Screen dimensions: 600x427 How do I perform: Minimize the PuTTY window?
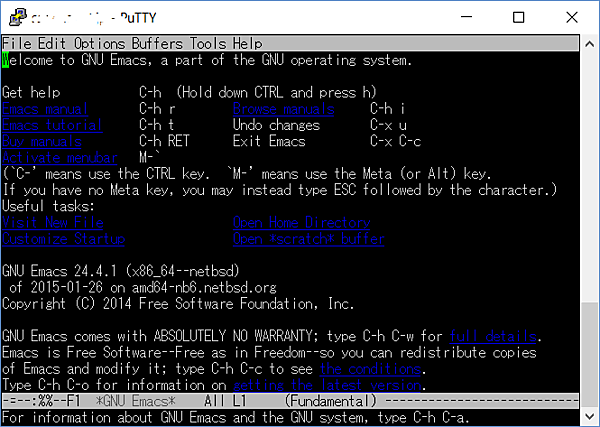(x=466, y=17)
